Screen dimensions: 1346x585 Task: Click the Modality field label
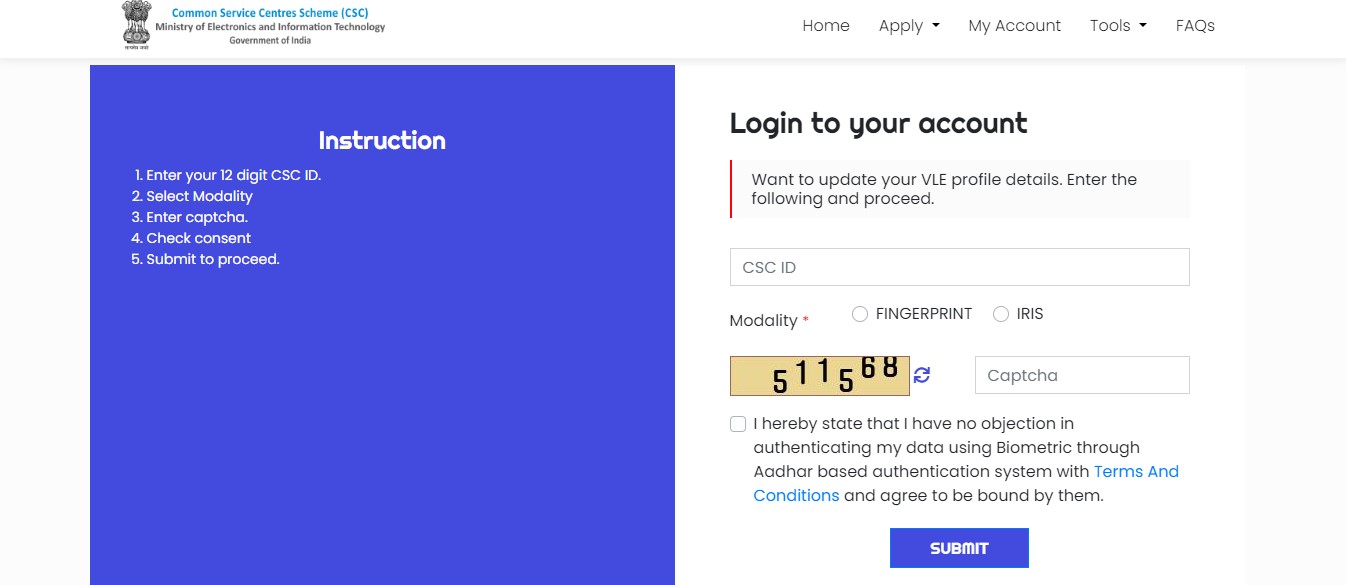click(x=764, y=321)
